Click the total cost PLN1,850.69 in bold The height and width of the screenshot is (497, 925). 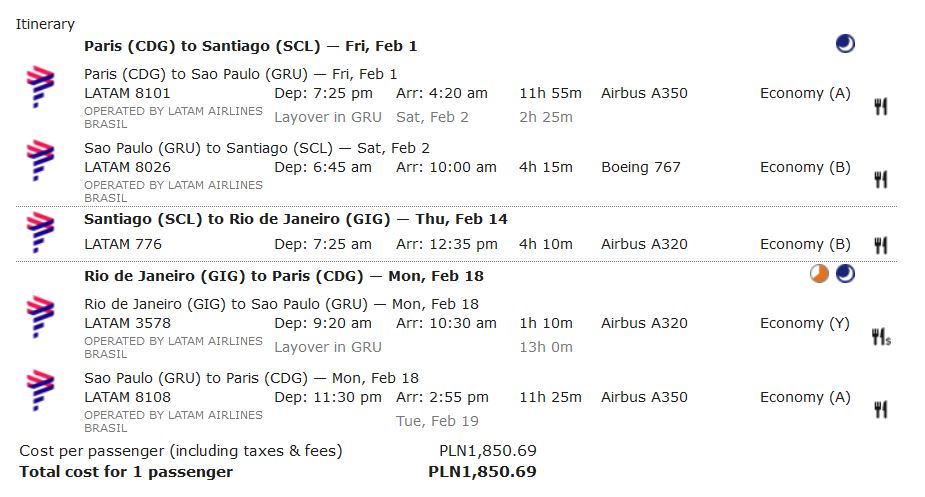click(x=482, y=472)
